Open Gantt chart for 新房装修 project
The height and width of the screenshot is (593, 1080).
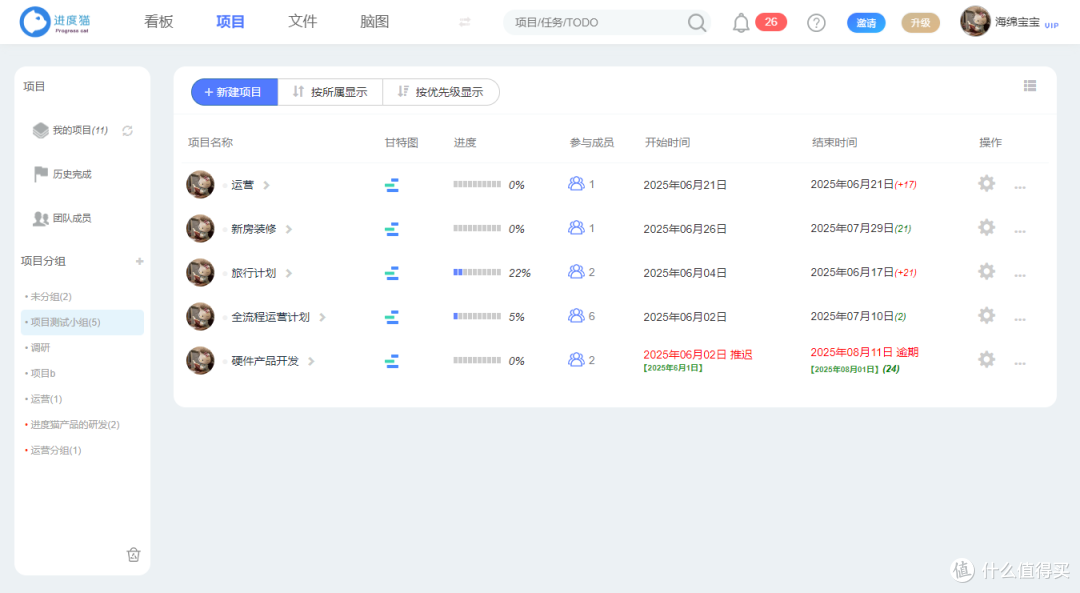(391, 229)
